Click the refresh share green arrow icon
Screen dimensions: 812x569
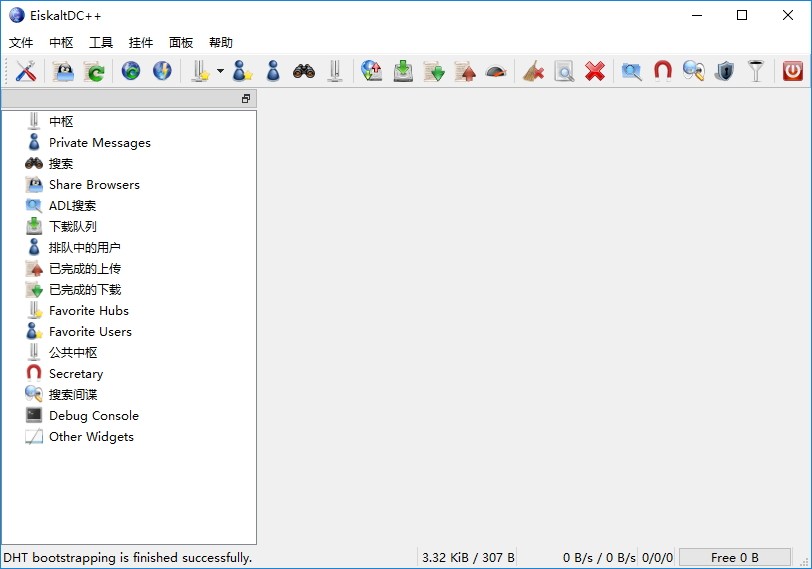click(x=95, y=71)
